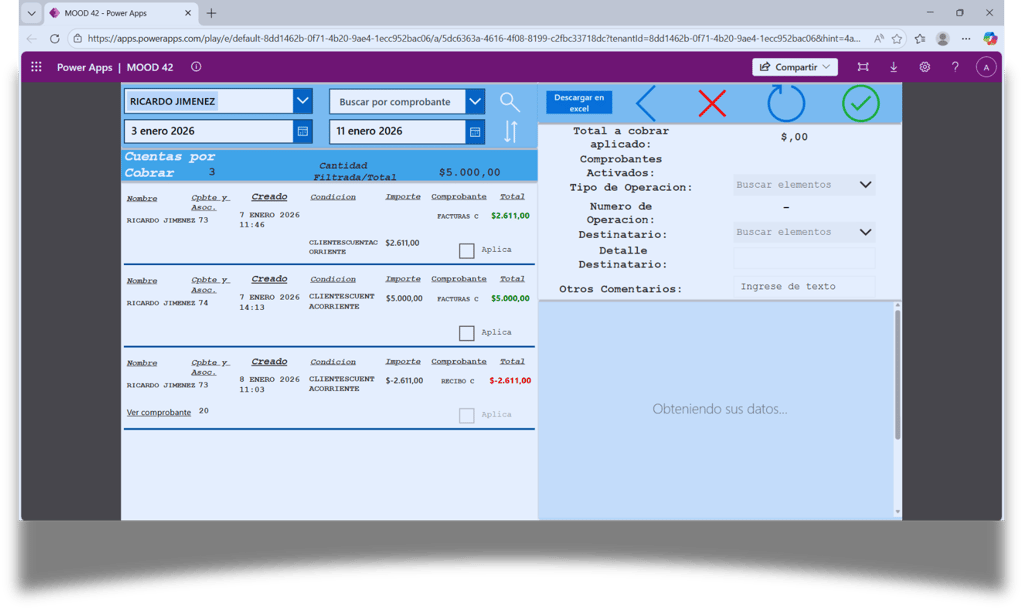Click the green total $2.611,00
1024x613 pixels.
(510, 215)
